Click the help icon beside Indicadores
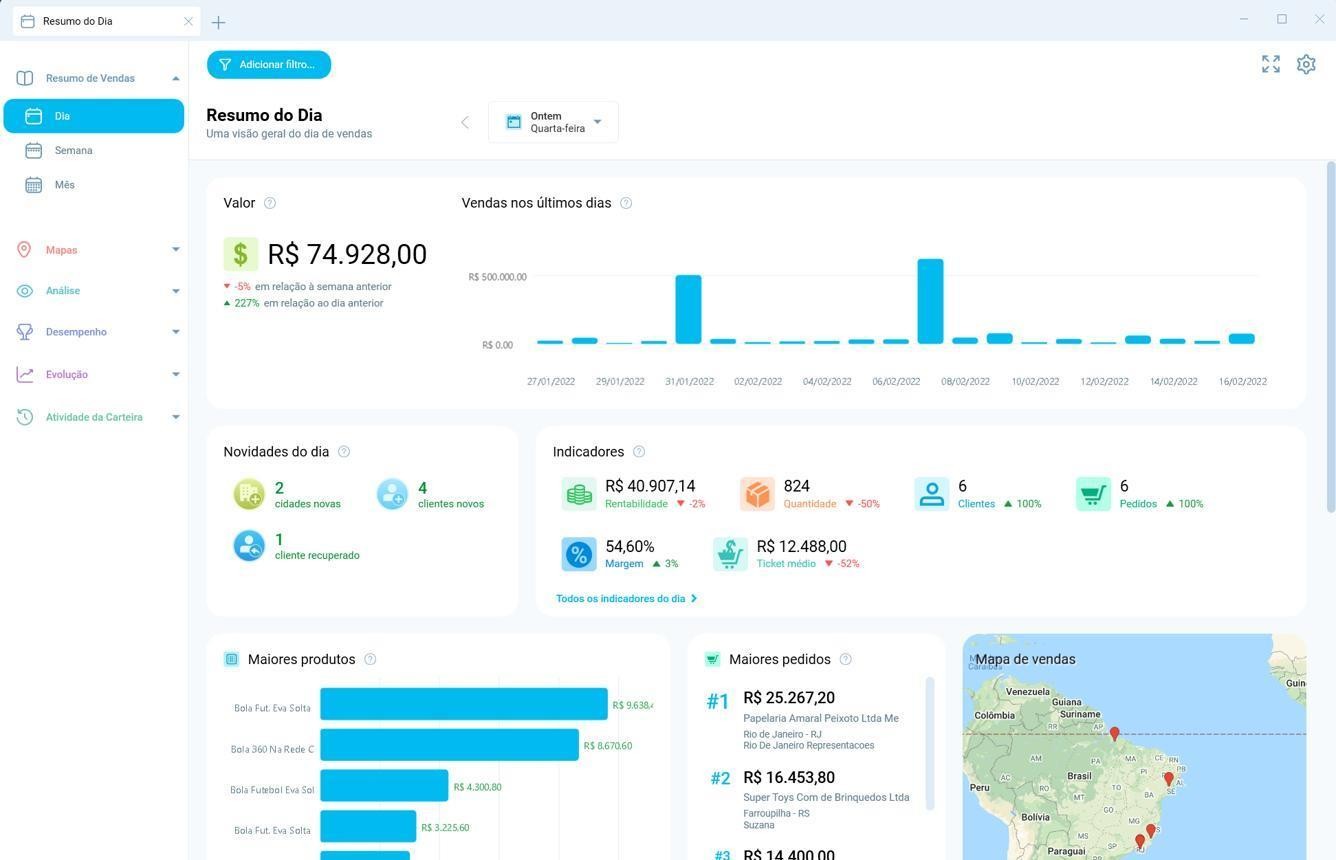1336x860 pixels. coord(639,452)
